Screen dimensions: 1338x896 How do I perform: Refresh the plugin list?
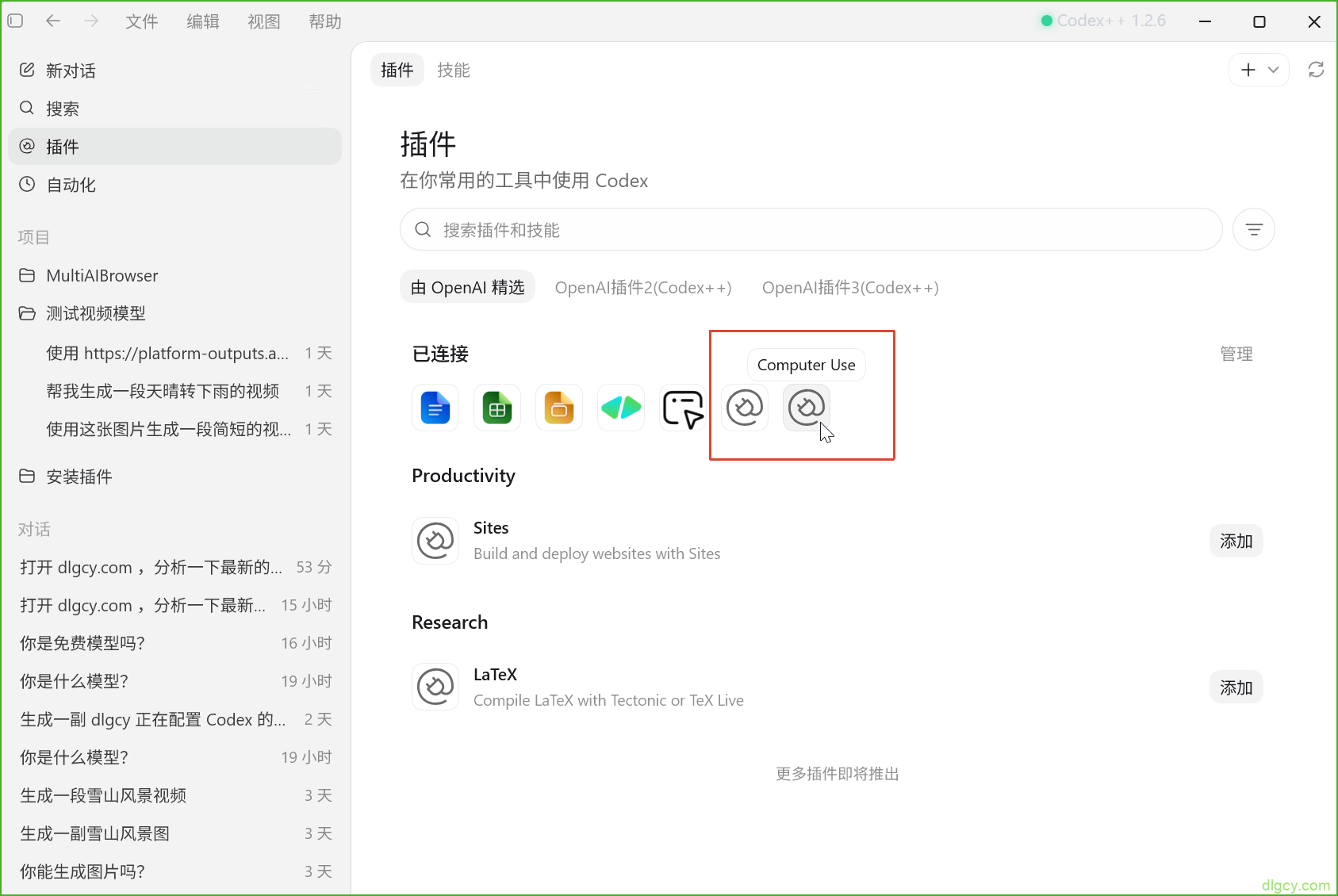click(1317, 70)
